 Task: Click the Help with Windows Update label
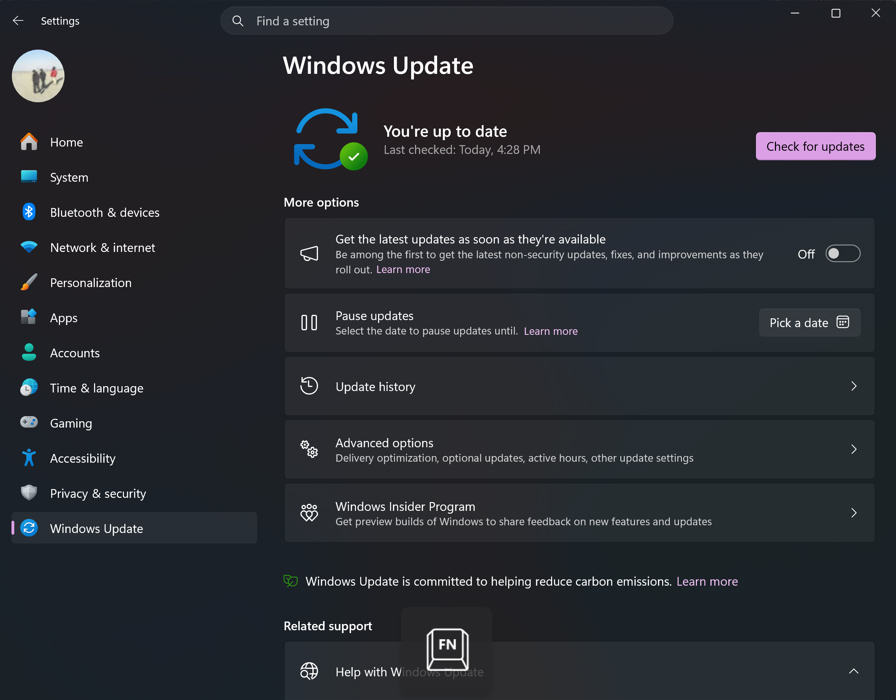[x=409, y=672]
